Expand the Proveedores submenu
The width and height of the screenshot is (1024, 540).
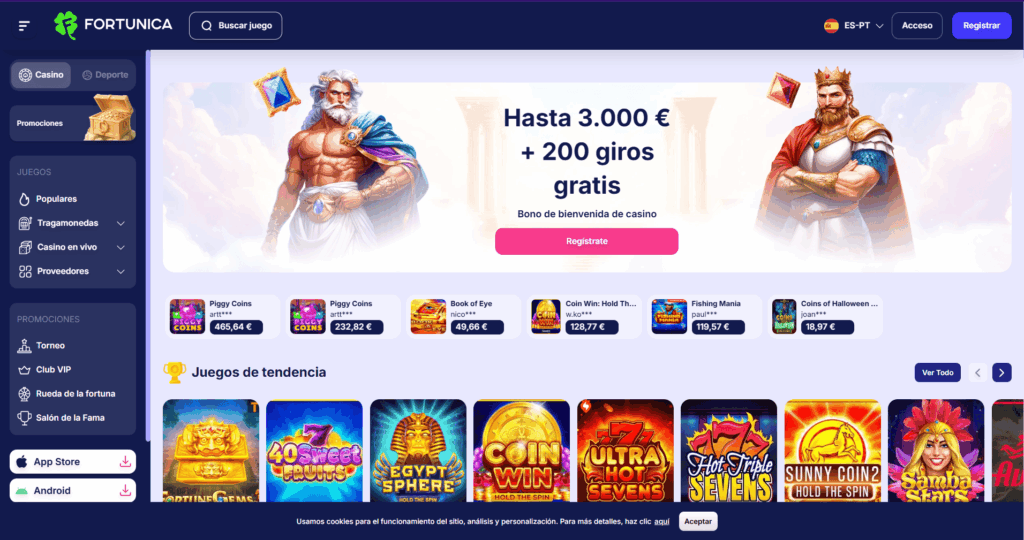click(x=72, y=272)
